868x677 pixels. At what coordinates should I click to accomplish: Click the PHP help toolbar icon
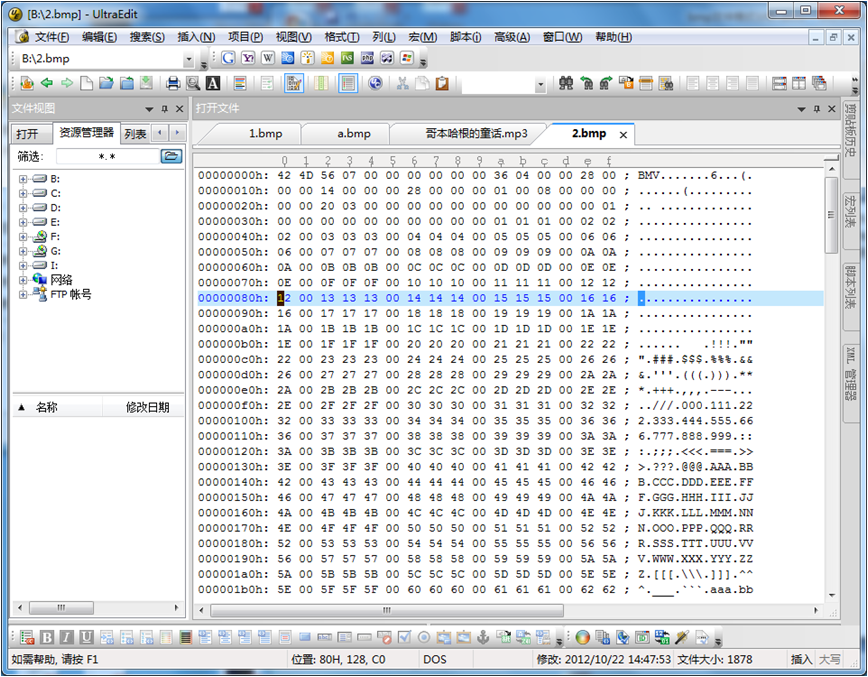click(367, 58)
